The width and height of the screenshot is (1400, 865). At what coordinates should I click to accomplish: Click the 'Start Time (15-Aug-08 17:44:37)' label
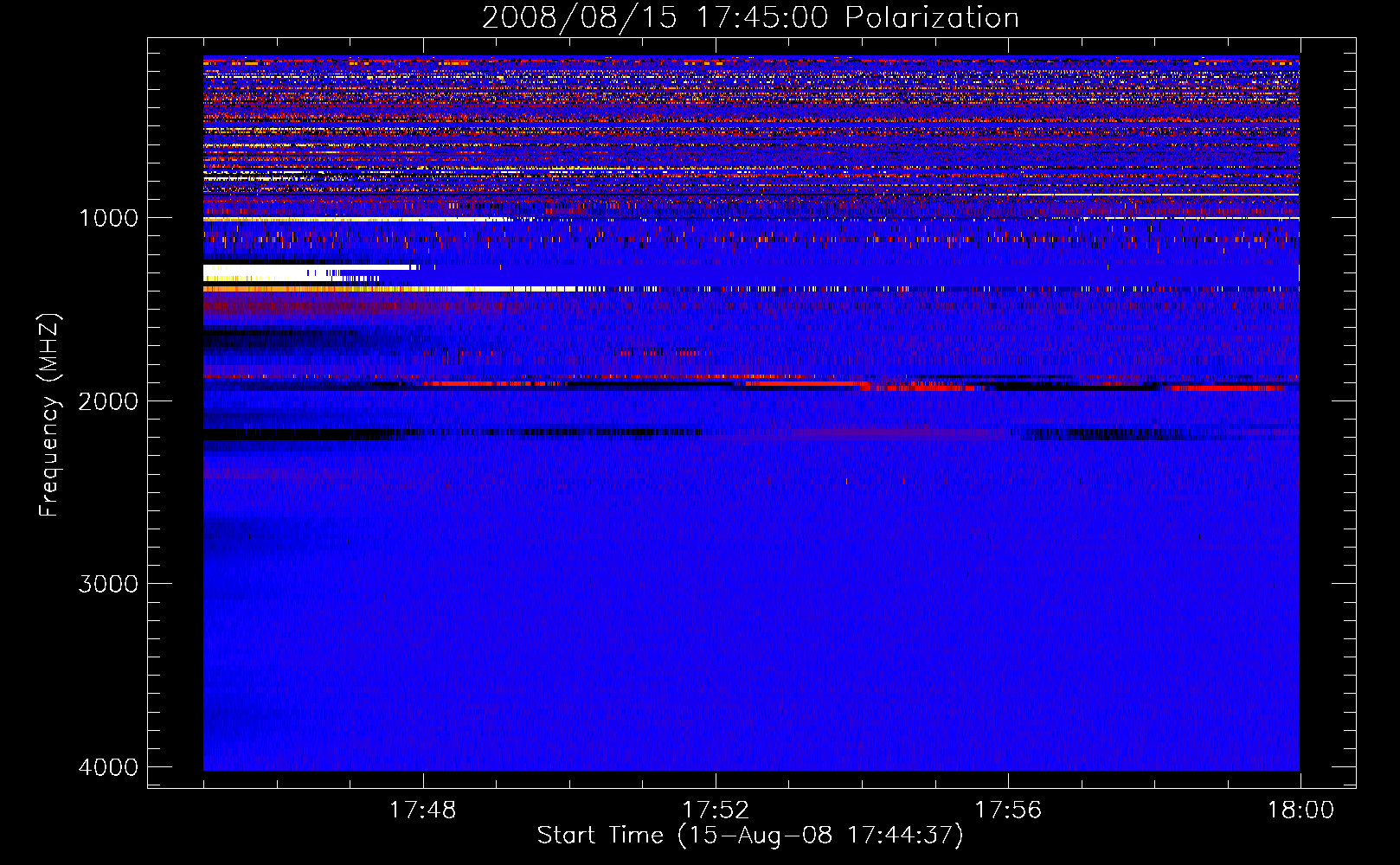pos(750,836)
